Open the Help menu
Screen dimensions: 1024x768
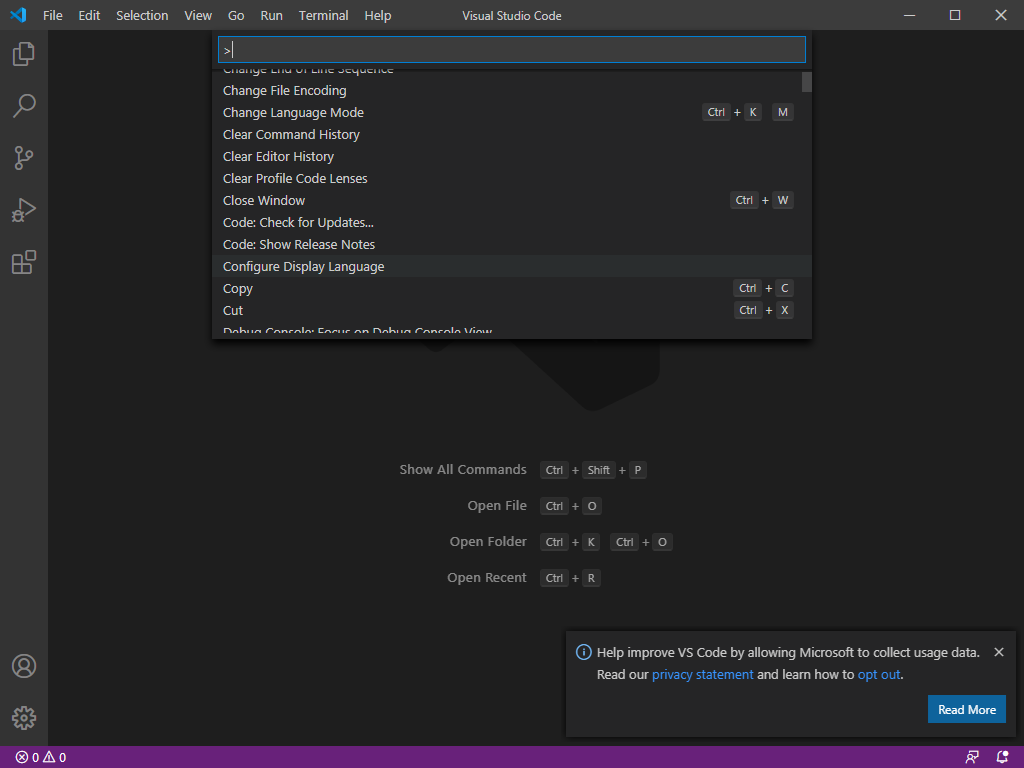377,15
